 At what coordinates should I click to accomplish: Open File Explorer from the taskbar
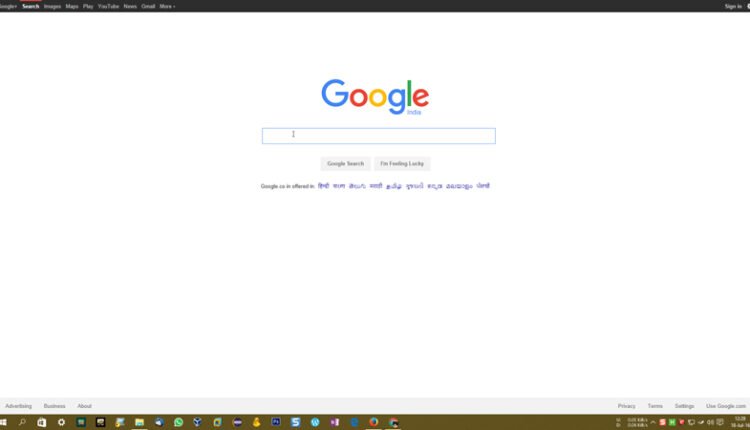[139, 422]
